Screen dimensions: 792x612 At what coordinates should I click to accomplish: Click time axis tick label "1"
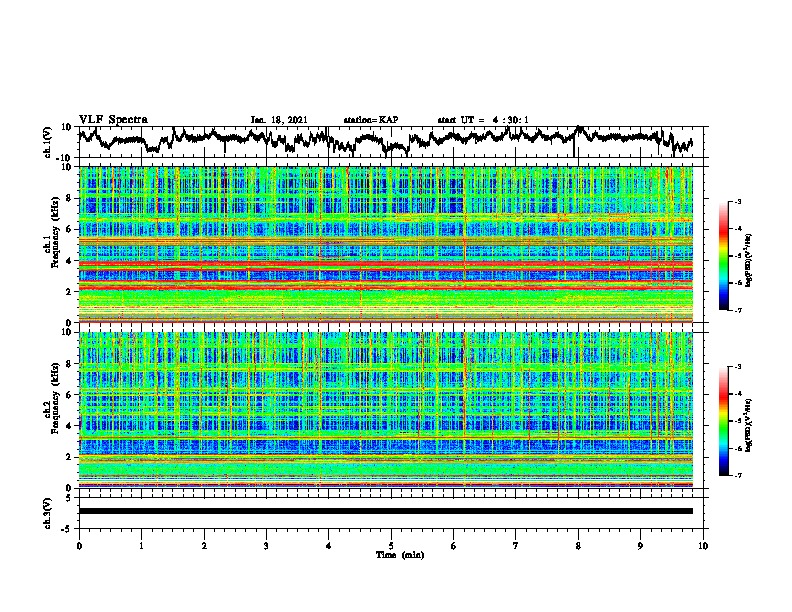[x=141, y=546]
